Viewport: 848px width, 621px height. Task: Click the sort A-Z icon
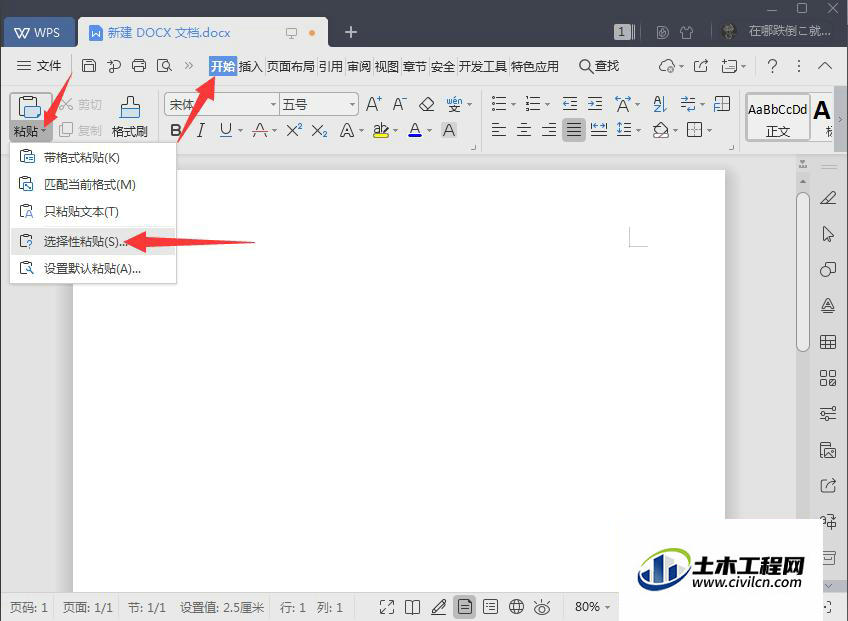(x=660, y=103)
